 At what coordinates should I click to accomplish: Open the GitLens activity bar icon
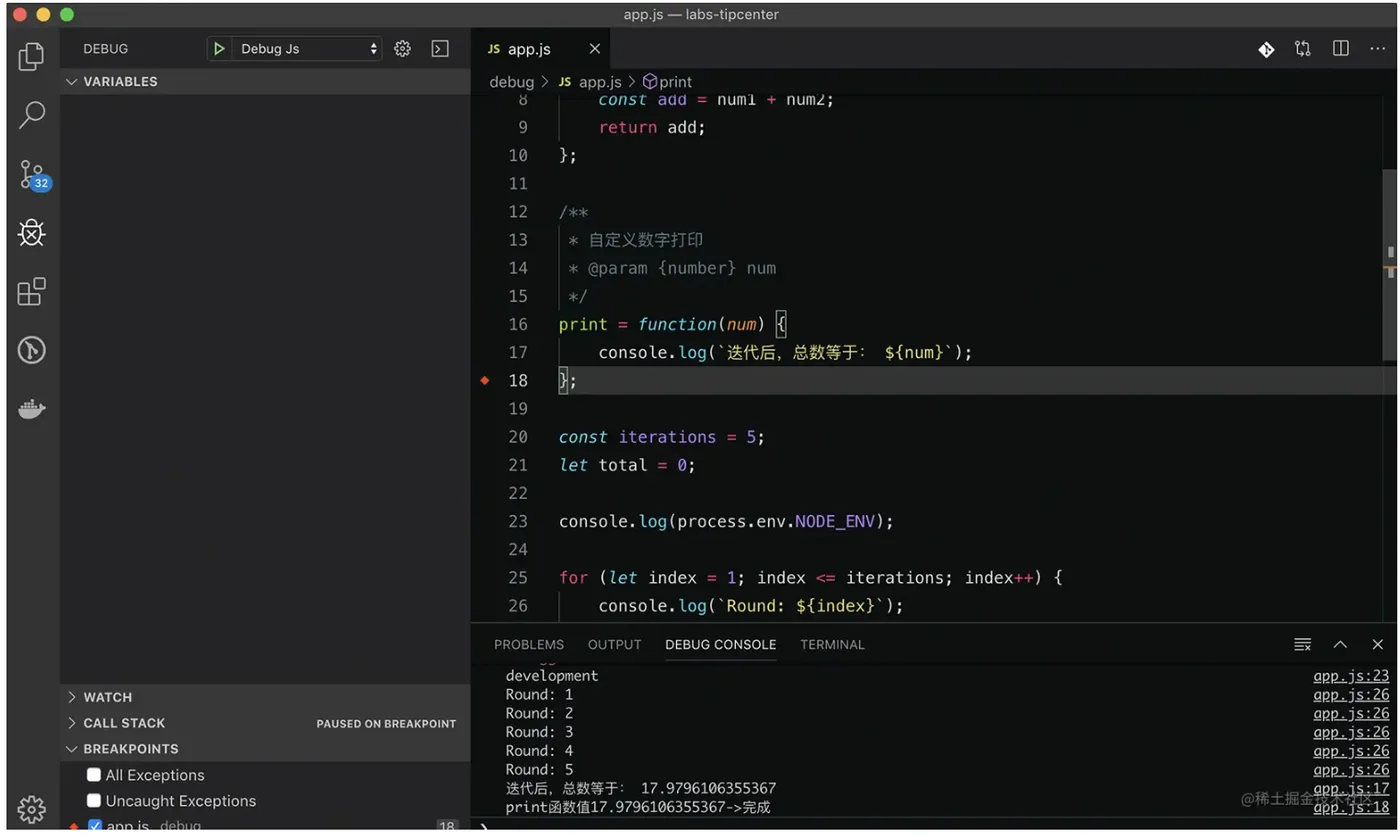pos(32,351)
